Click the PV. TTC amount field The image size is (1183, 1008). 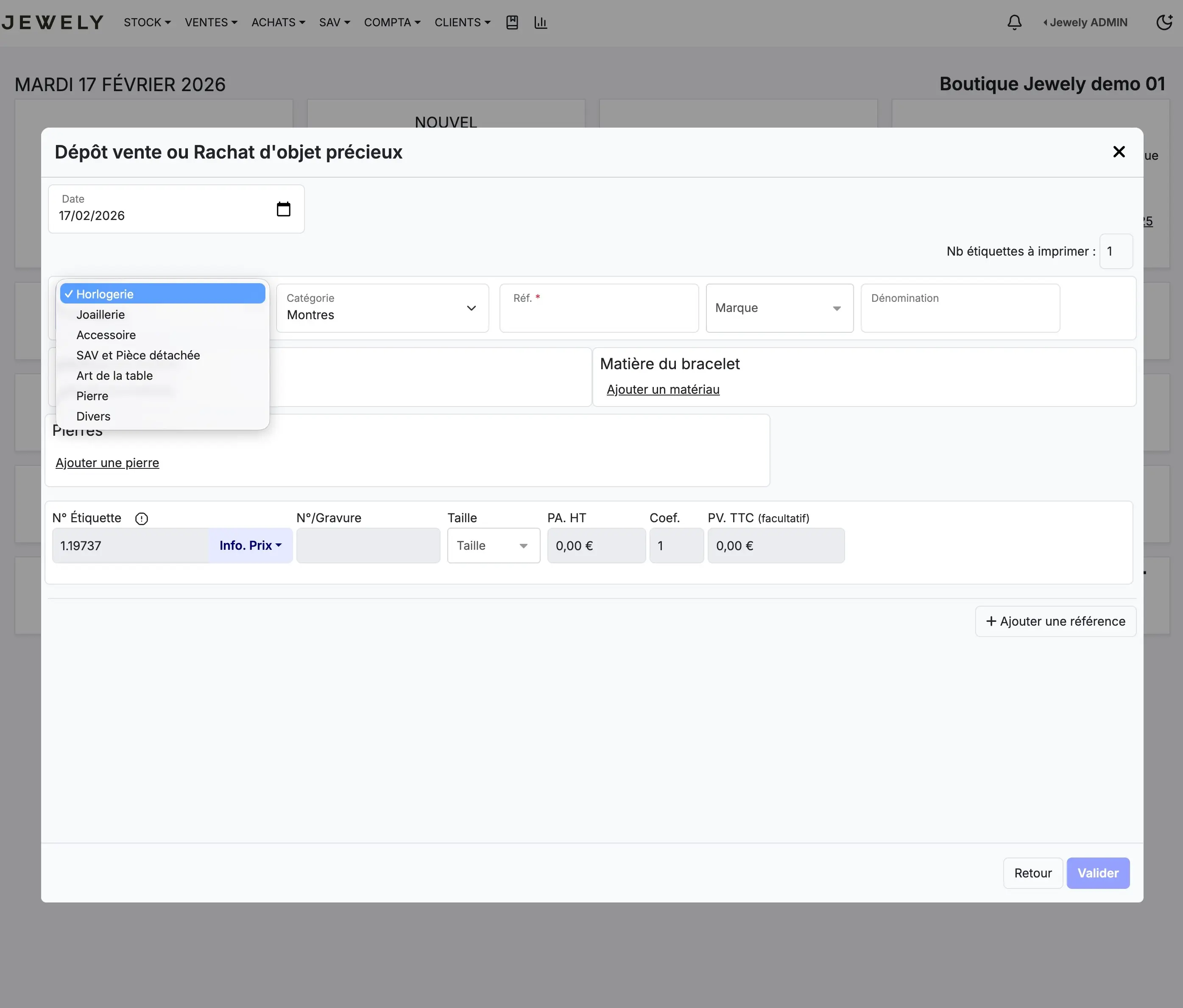[776, 546]
